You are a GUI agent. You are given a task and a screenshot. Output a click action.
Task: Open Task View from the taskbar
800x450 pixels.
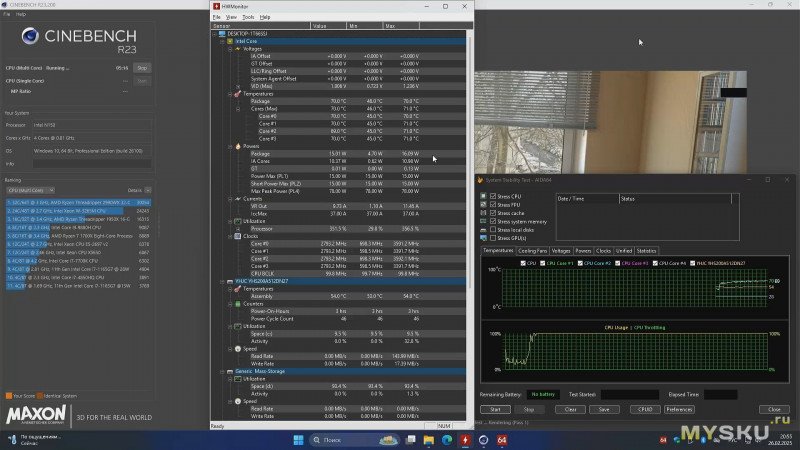point(411,440)
